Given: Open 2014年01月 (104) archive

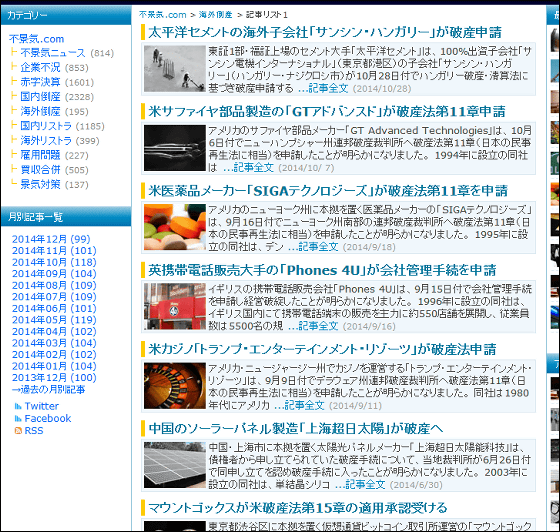Looking at the screenshot, I should click(x=54, y=366).
